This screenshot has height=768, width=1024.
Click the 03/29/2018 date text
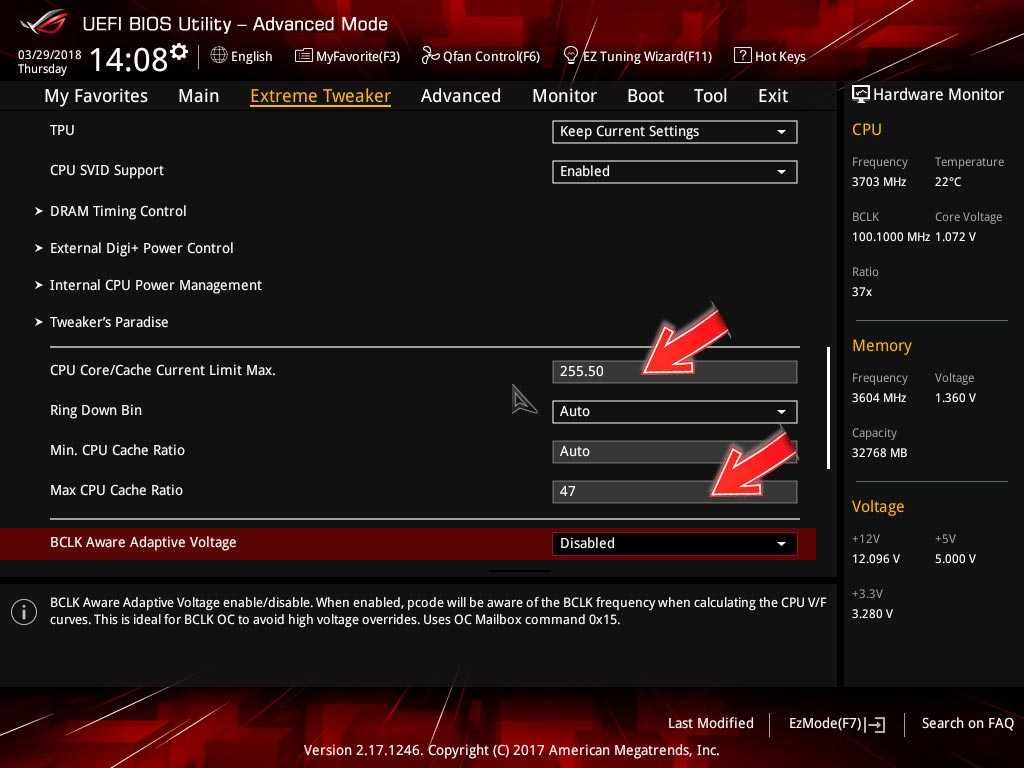click(50, 55)
